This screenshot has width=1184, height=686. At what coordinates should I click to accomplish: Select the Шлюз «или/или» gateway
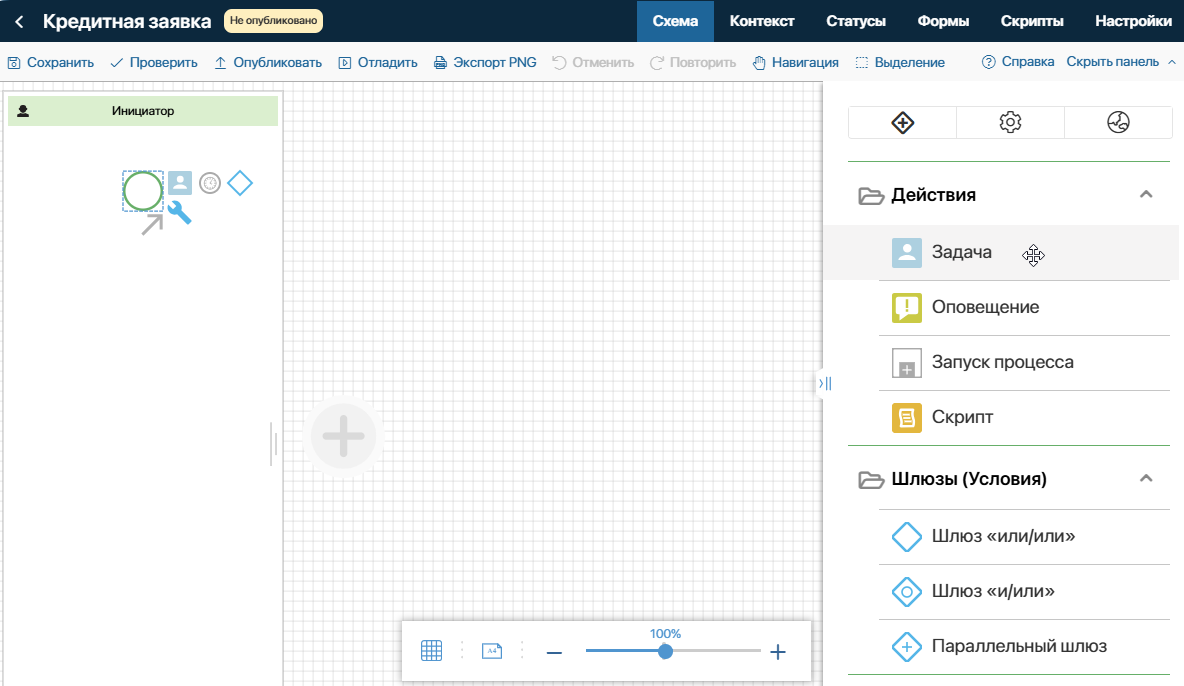click(1024, 537)
